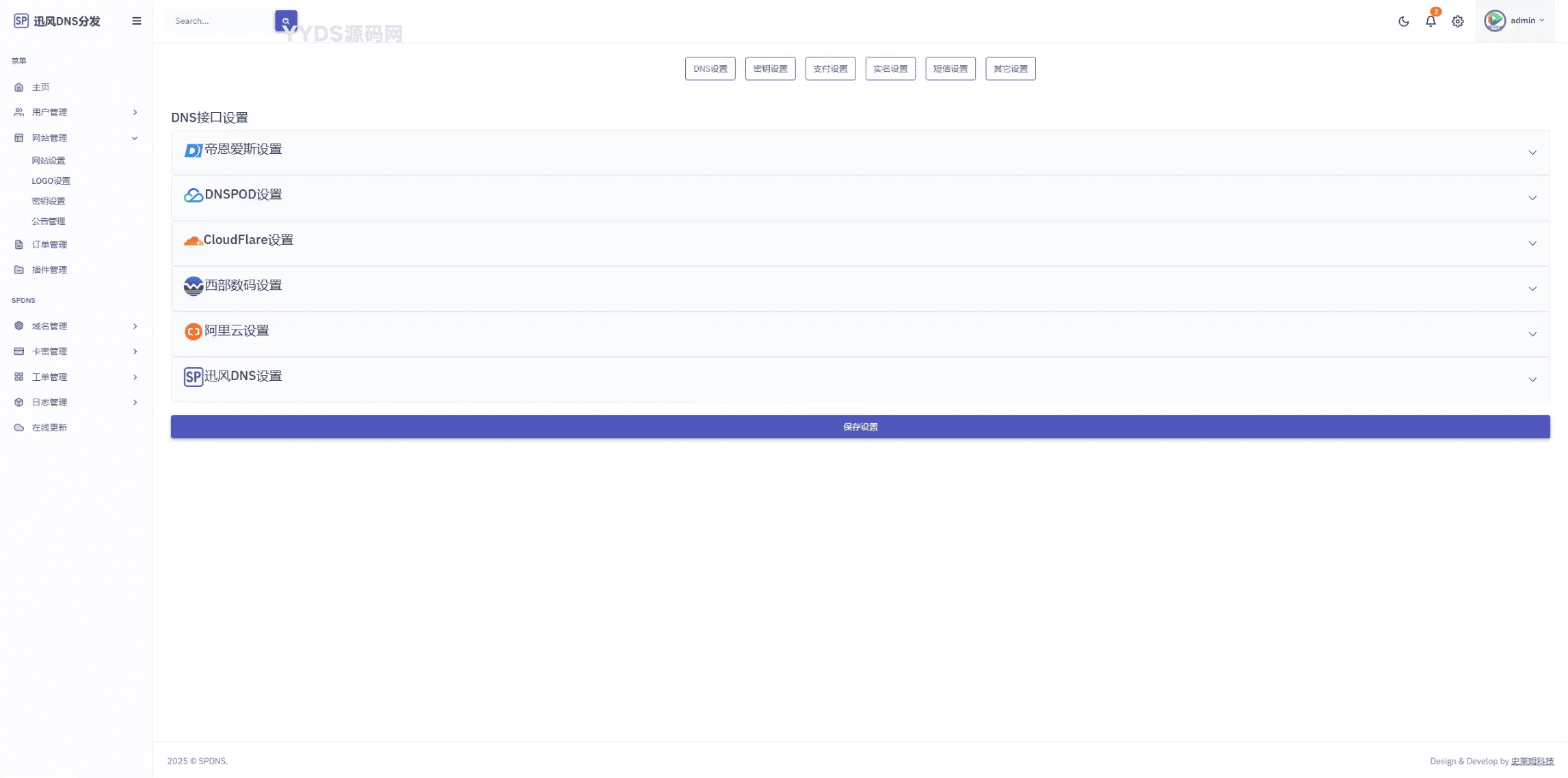This screenshot has width=1568, height=778.
Task: Expand 卡密管理 submenu arrow
Action: (x=135, y=351)
